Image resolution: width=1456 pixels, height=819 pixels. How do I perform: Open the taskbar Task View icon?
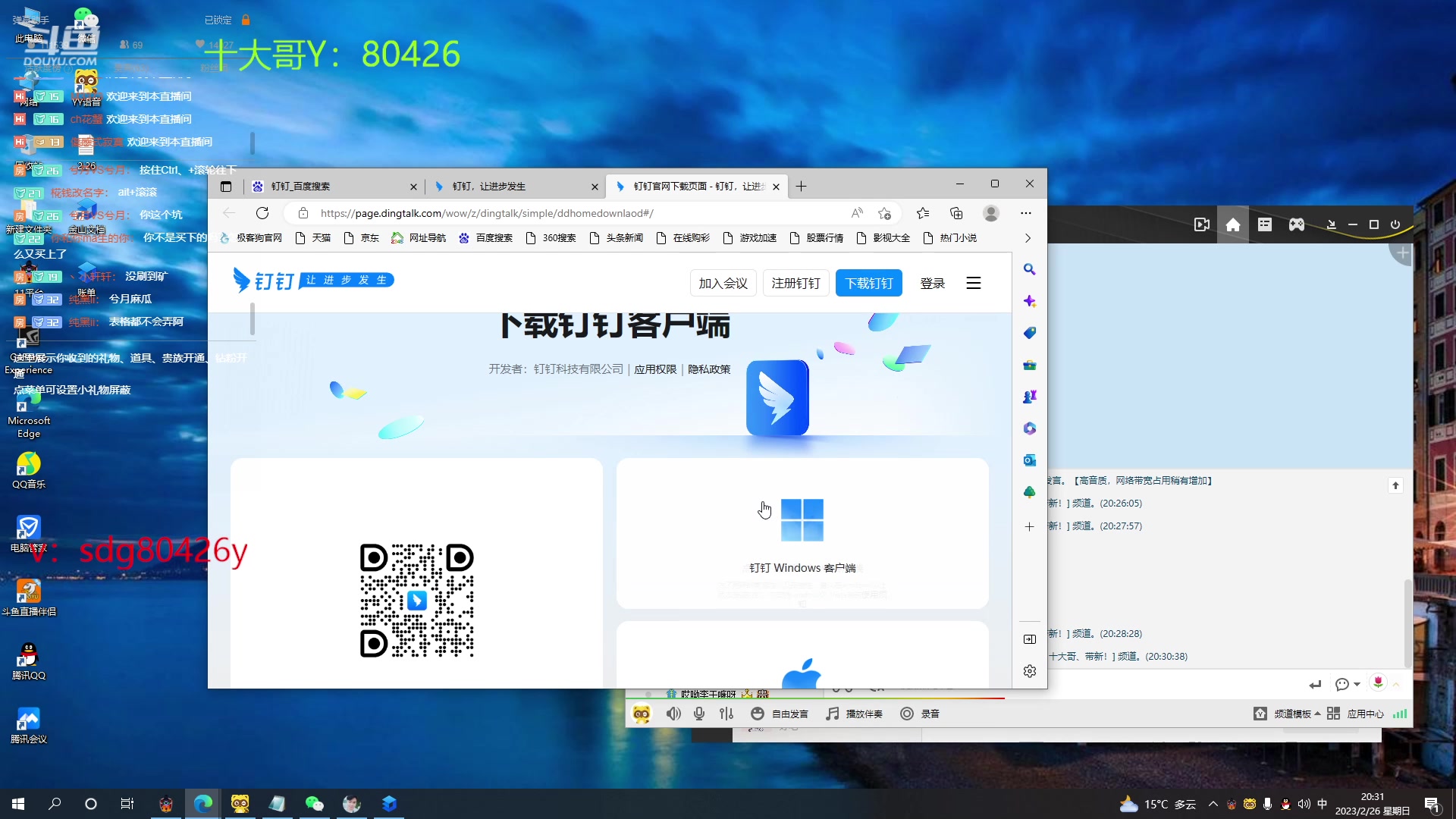(x=127, y=804)
